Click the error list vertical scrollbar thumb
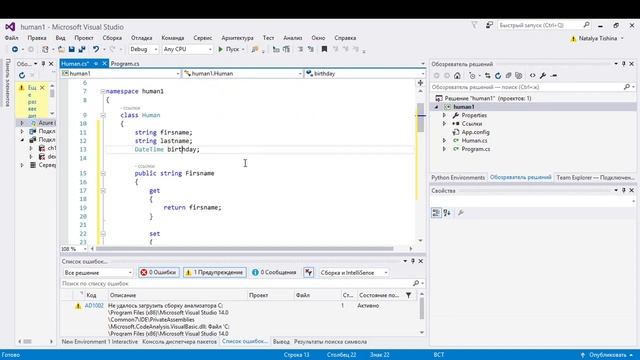640x360 pixels. pos(422,308)
